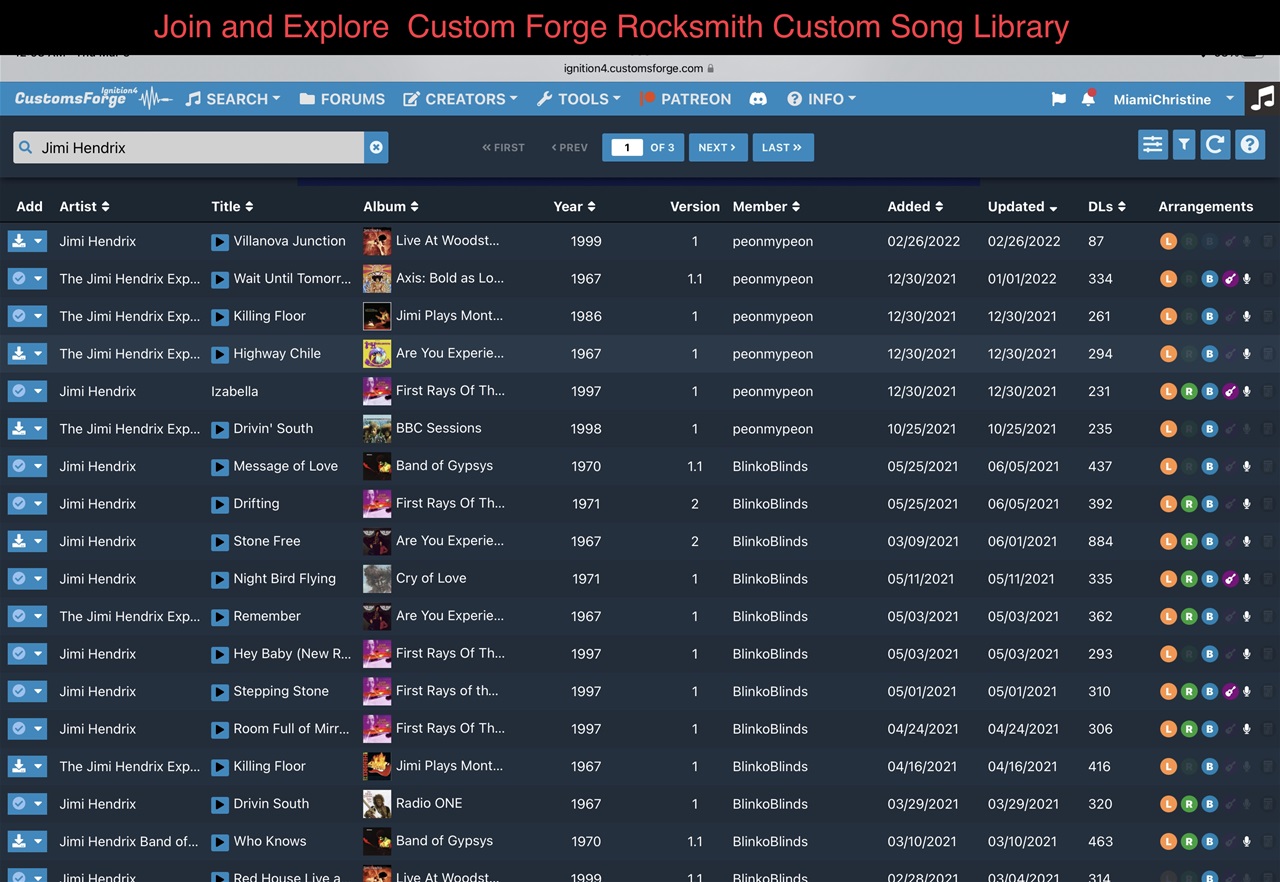Click the checkmark icon for Stepping Stone row

(x=18, y=691)
